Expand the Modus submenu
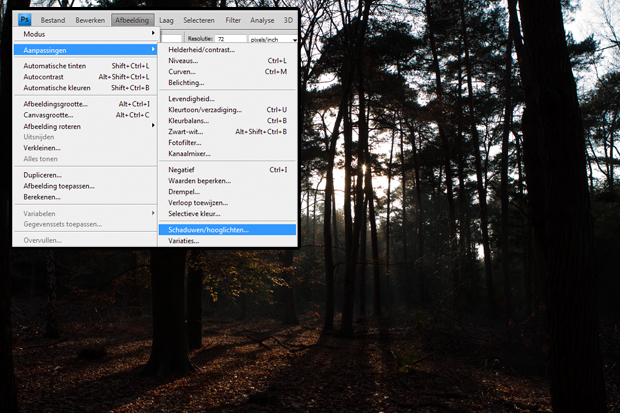620x413 pixels. pyautogui.click(x=86, y=34)
